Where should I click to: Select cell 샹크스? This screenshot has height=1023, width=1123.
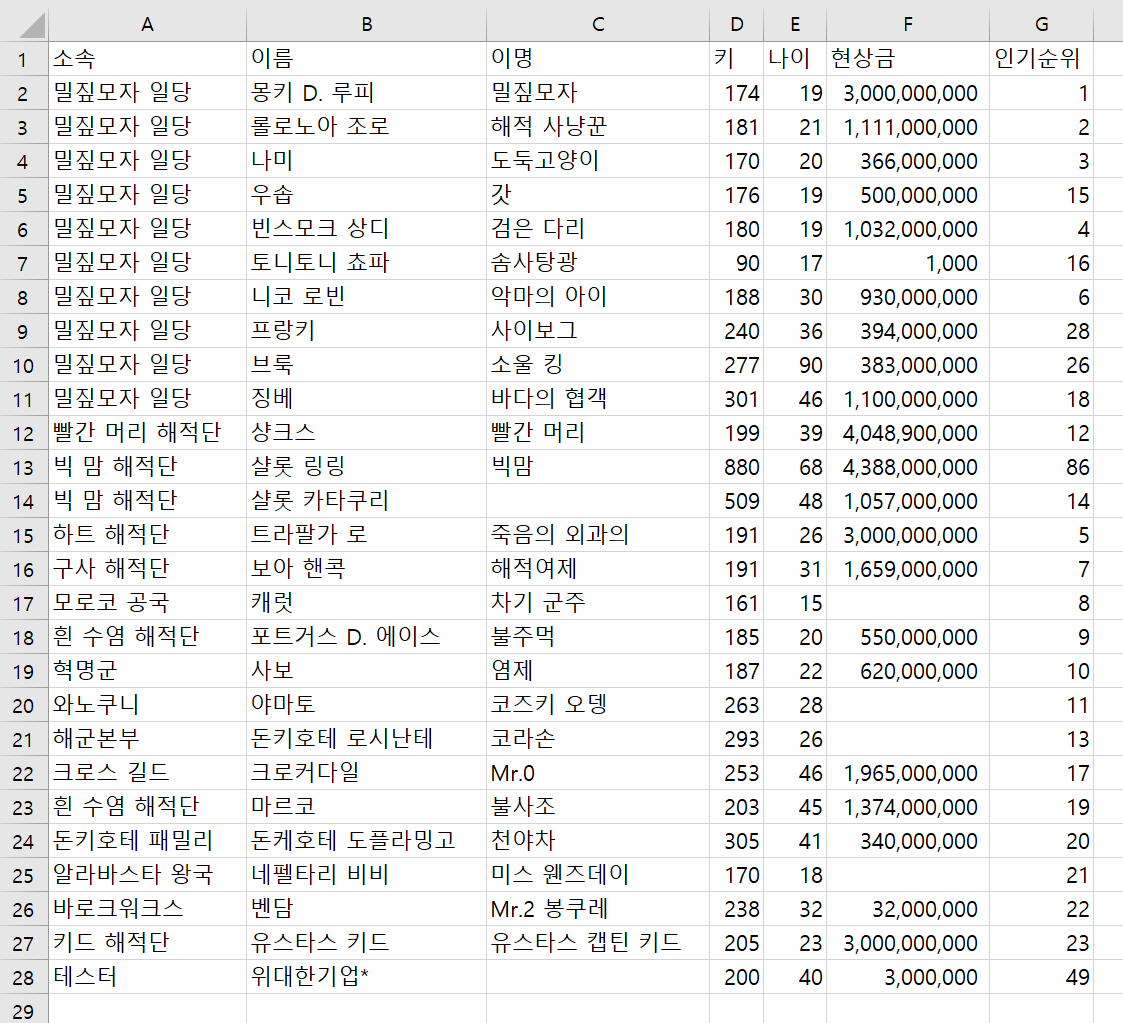(x=367, y=433)
